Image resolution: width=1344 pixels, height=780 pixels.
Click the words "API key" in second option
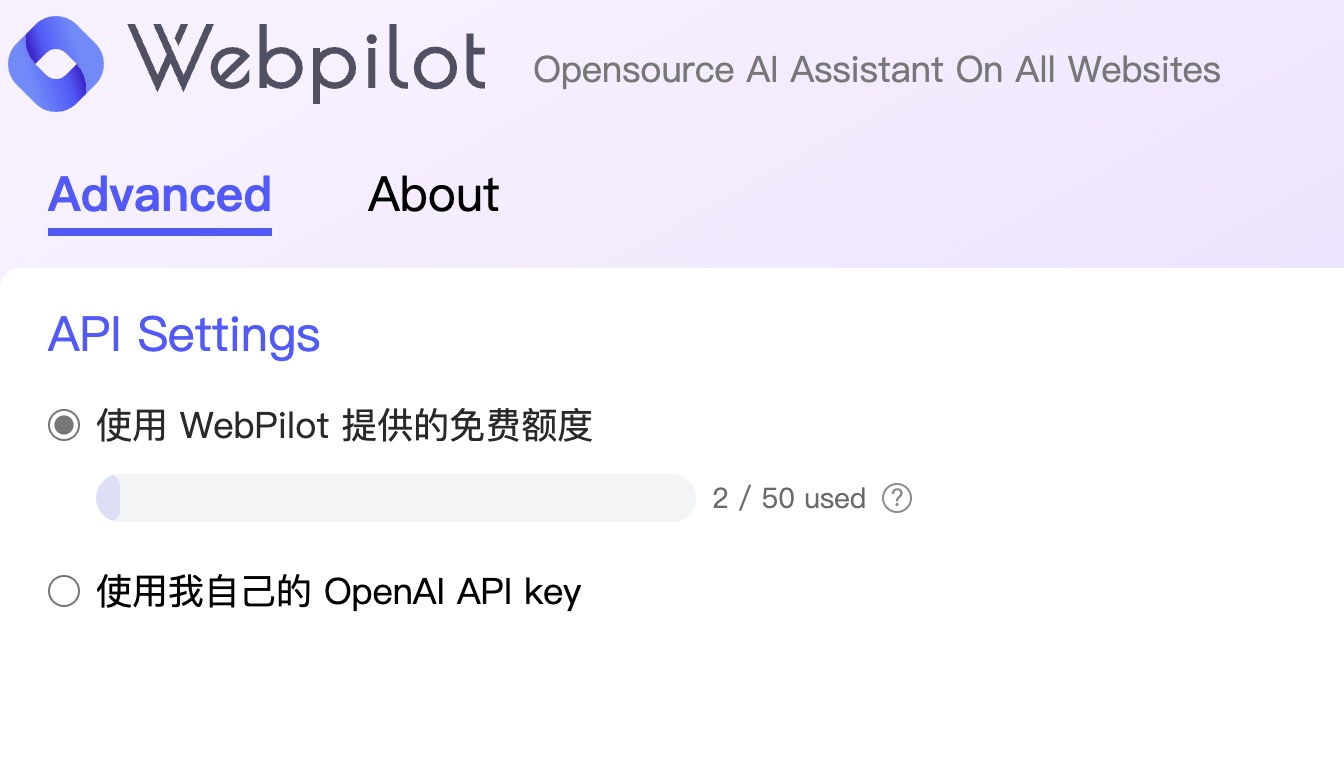(519, 592)
